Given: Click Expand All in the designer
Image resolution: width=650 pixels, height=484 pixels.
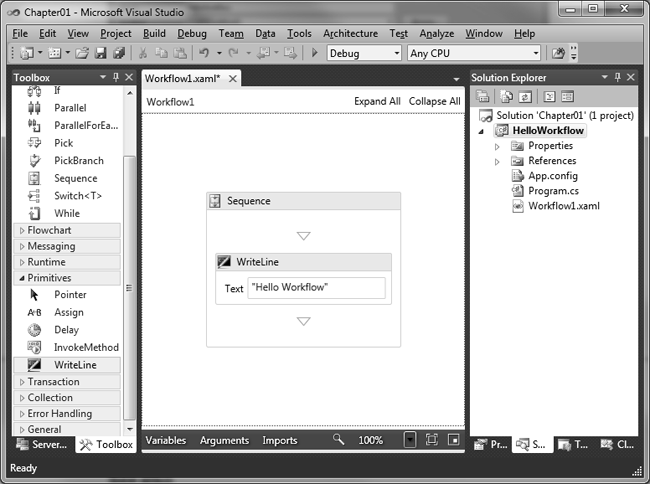Looking at the screenshot, I should coord(377,102).
